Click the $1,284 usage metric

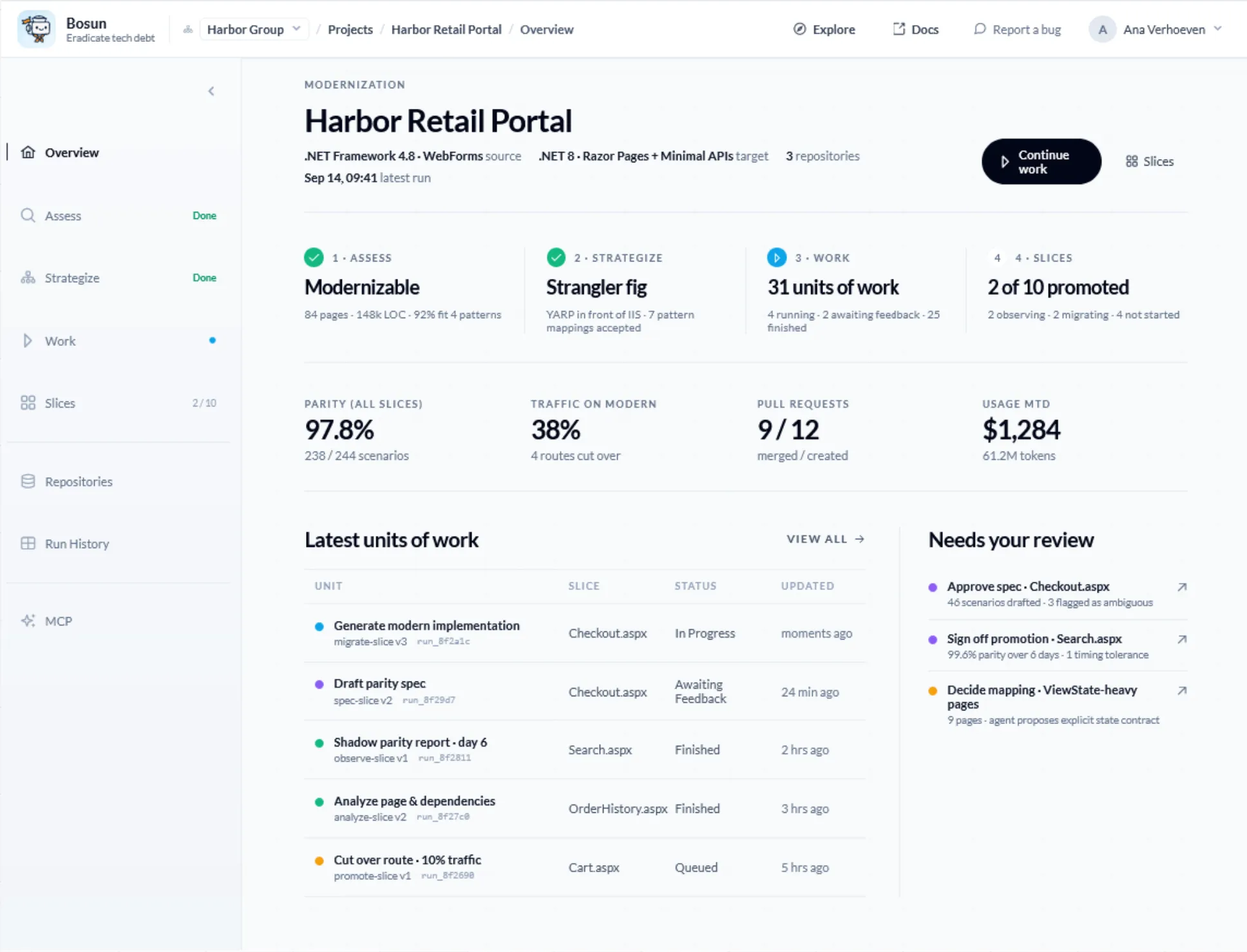coord(1021,430)
